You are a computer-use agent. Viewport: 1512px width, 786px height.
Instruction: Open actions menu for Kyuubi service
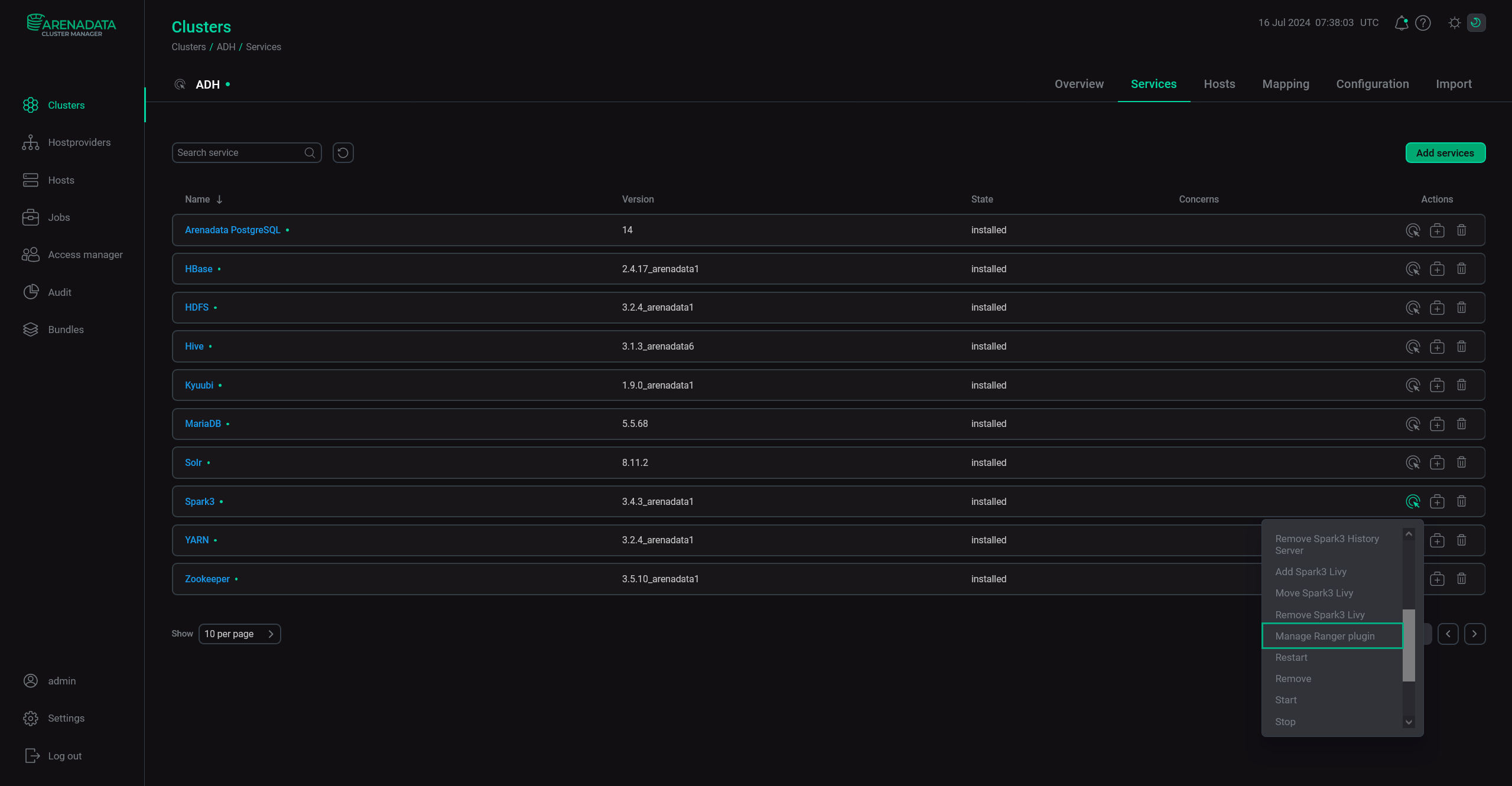tap(1413, 386)
